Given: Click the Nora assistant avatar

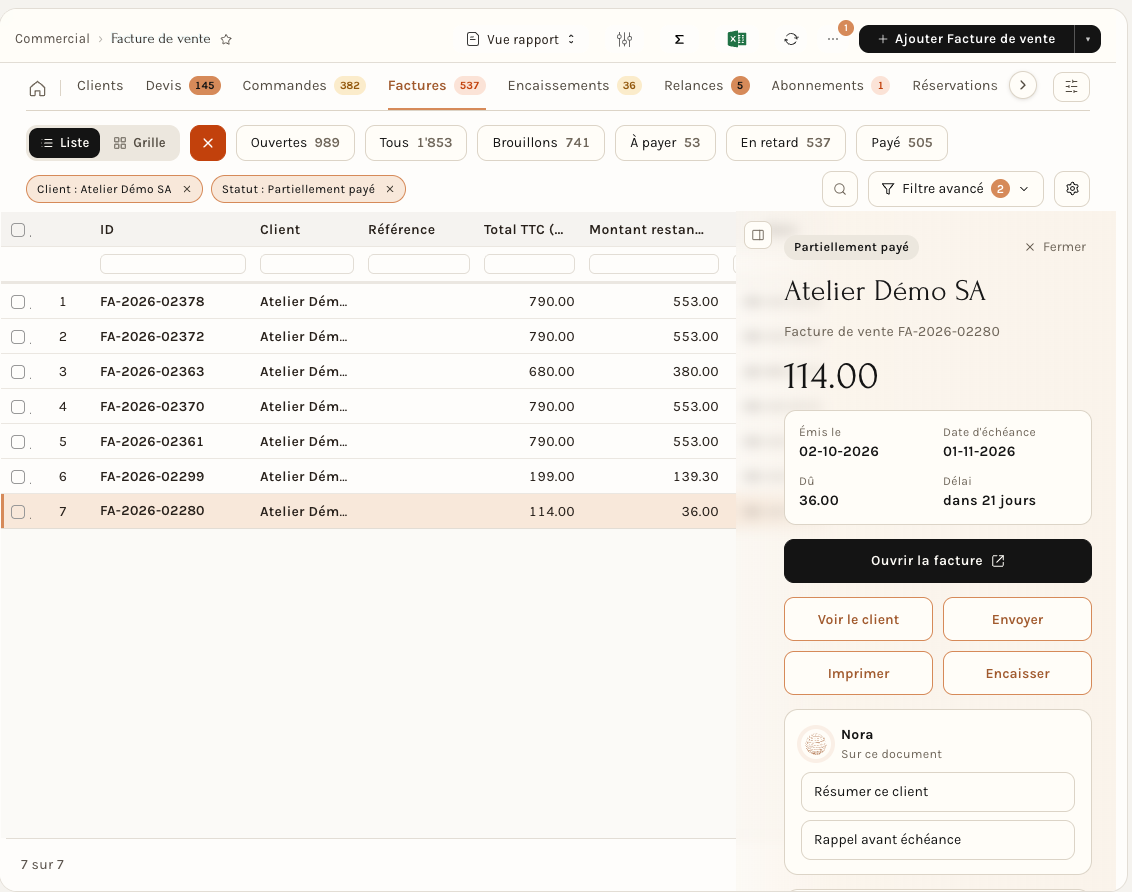Looking at the screenshot, I should 816,743.
